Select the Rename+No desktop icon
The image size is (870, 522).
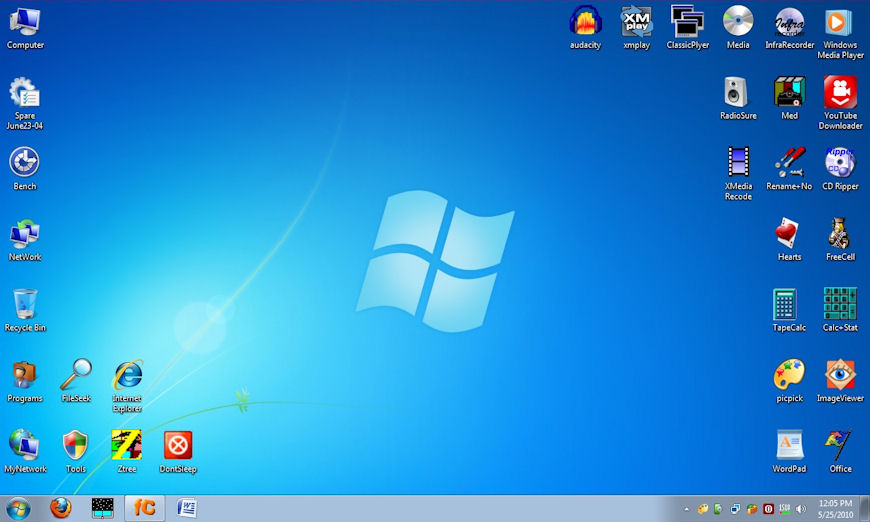[790, 169]
